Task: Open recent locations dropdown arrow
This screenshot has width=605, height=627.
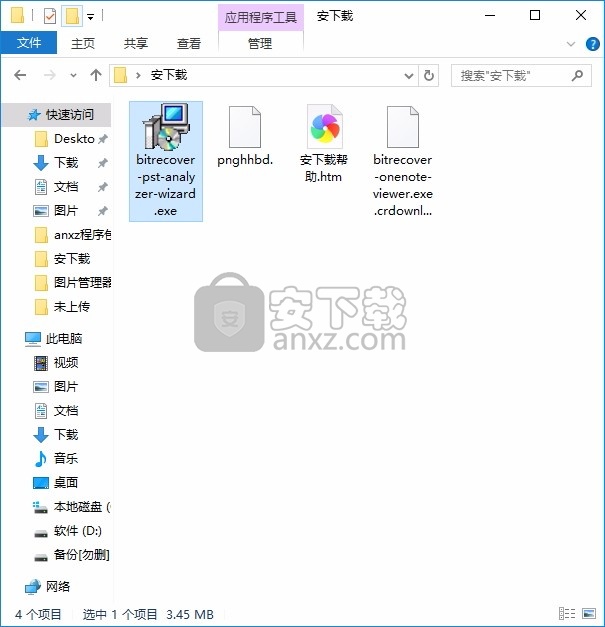Action: click(x=73, y=75)
